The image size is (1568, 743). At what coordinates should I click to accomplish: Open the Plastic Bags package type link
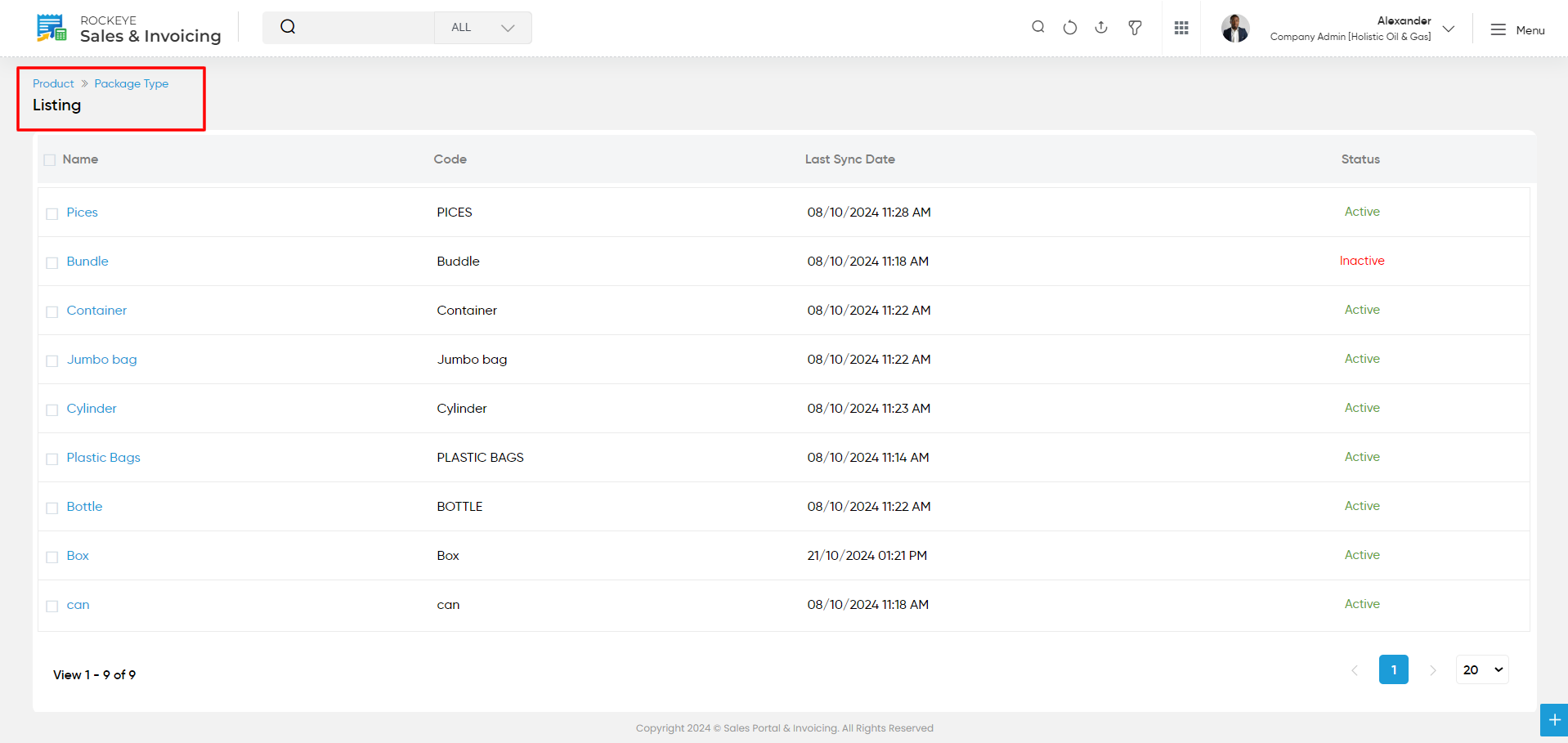(104, 458)
